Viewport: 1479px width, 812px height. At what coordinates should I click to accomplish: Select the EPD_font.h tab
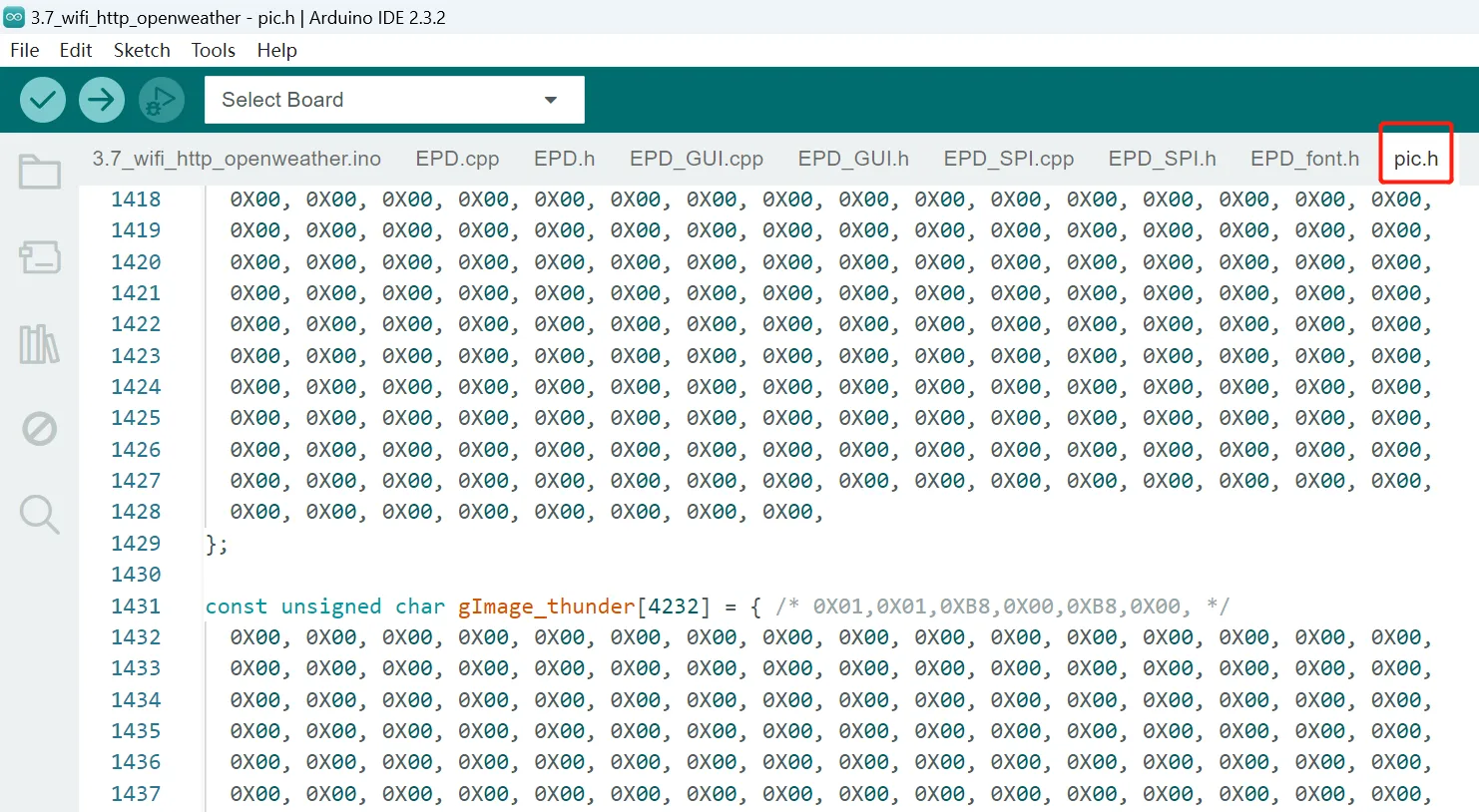(1304, 159)
